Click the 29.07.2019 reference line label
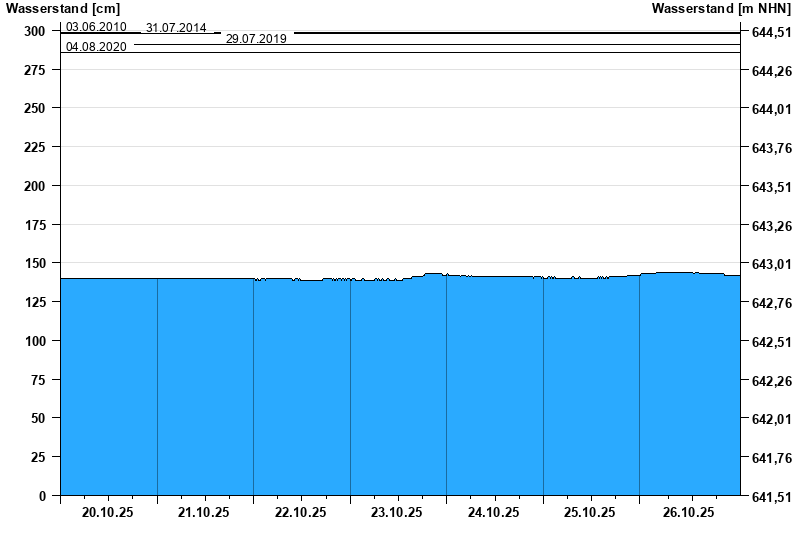Viewport: 800px width, 550px height. click(256, 39)
